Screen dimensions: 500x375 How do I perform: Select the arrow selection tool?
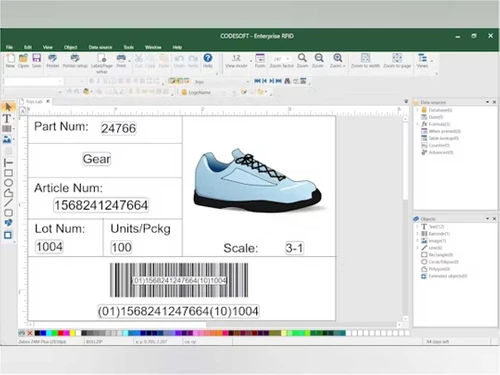[x=8, y=107]
